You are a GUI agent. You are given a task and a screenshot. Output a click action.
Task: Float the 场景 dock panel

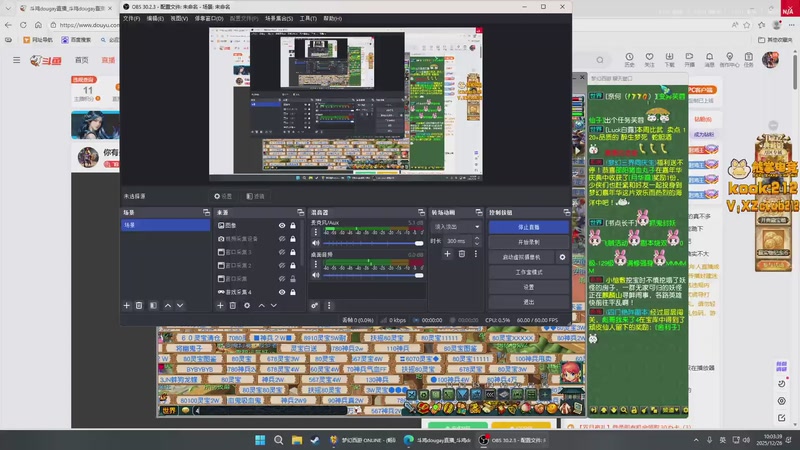coord(206,212)
